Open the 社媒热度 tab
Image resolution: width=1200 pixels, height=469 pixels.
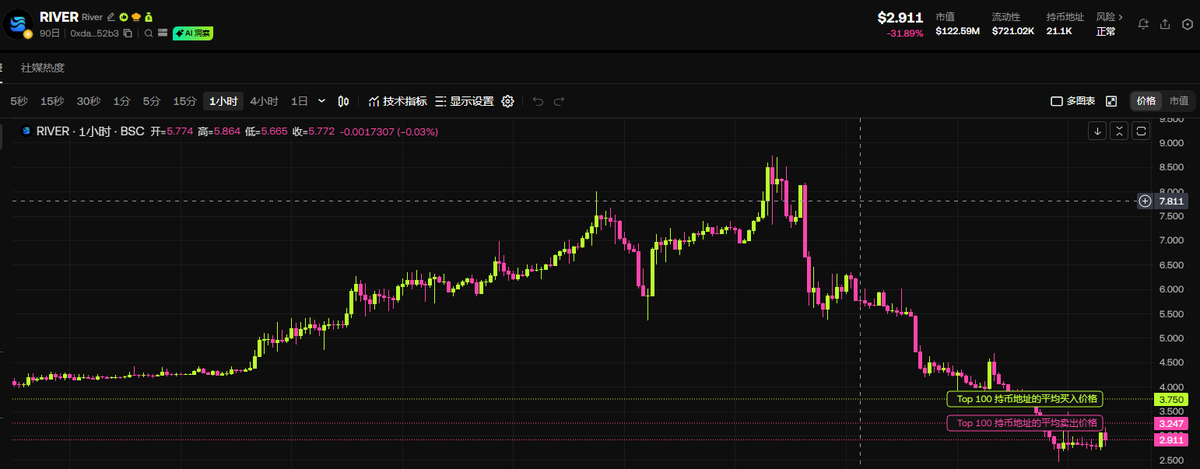(43, 68)
